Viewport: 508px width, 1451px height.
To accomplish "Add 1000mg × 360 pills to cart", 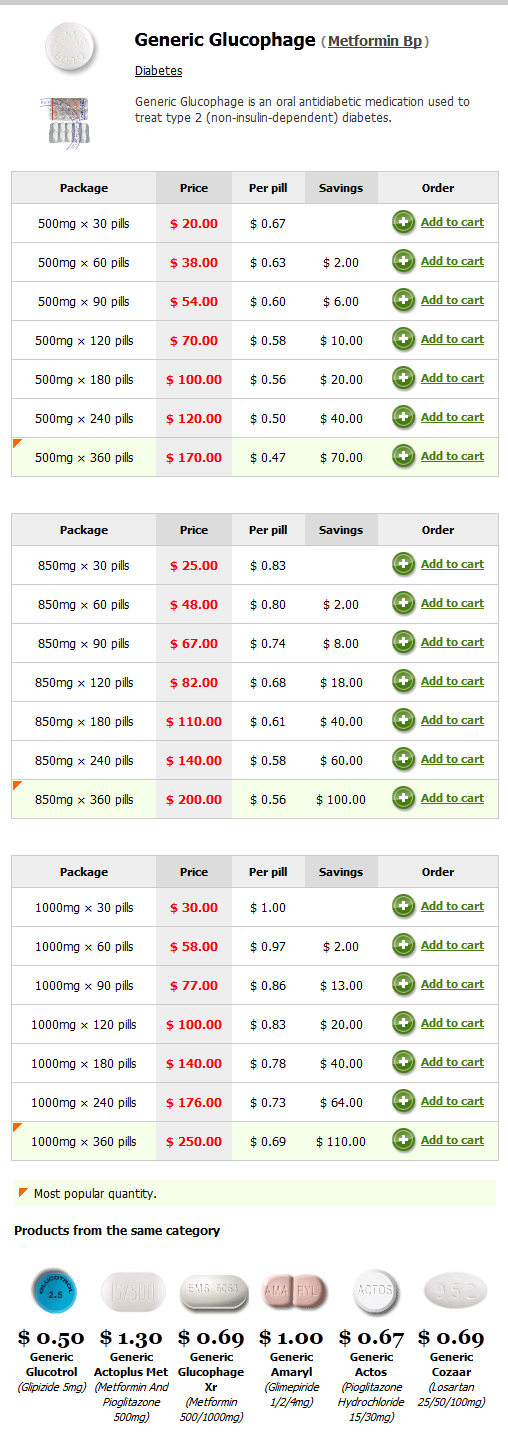I will [x=452, y=1140].
